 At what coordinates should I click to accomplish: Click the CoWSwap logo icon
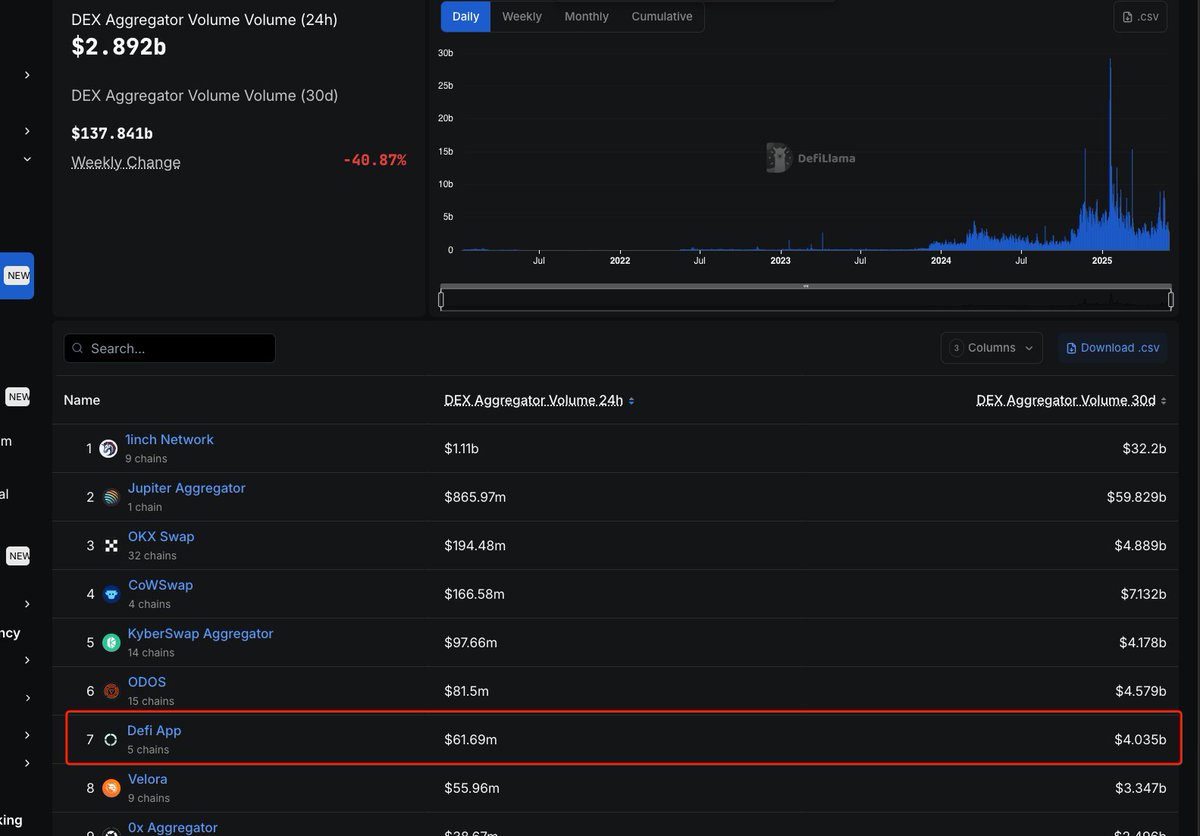tap(111, 594)
